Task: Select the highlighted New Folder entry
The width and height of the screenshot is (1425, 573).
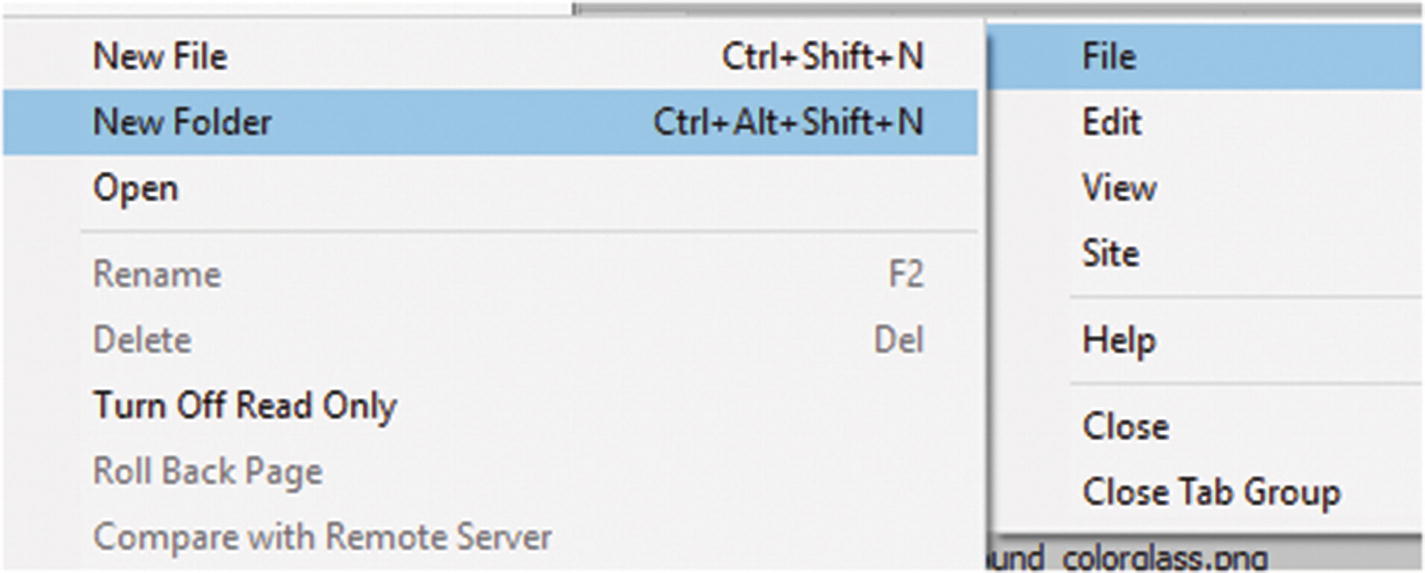Action: pos(182,122)
